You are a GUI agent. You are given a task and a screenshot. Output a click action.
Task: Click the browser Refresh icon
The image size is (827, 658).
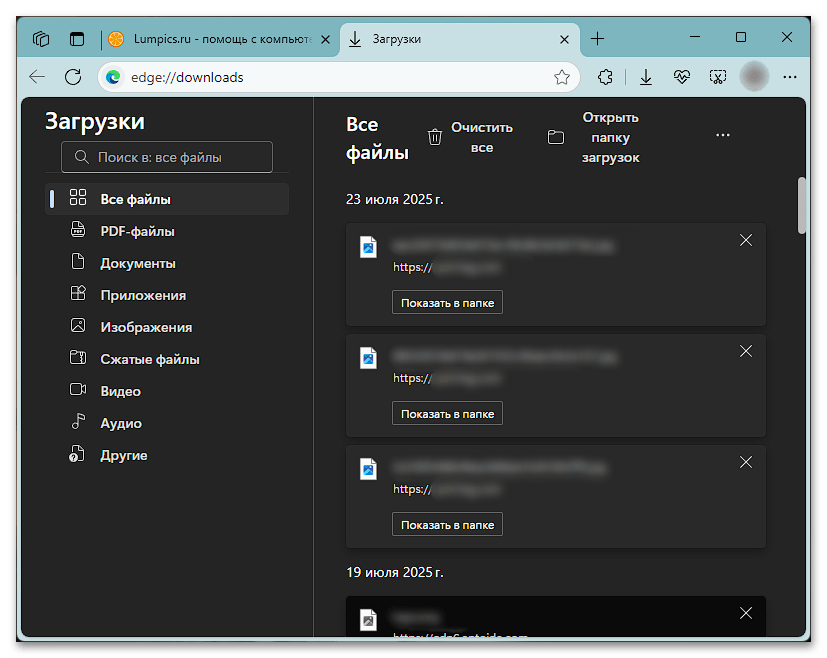coord(73,77)
